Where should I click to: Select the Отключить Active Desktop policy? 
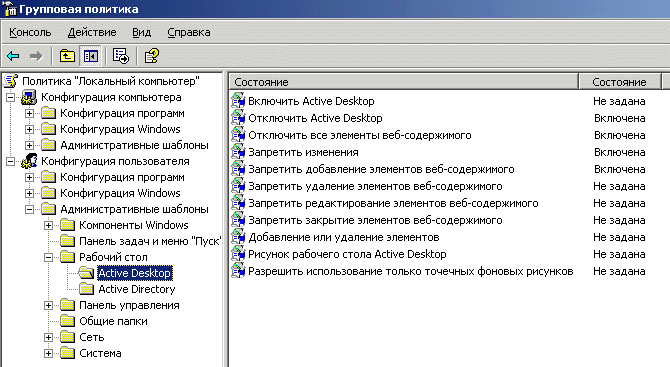point(315,118)
